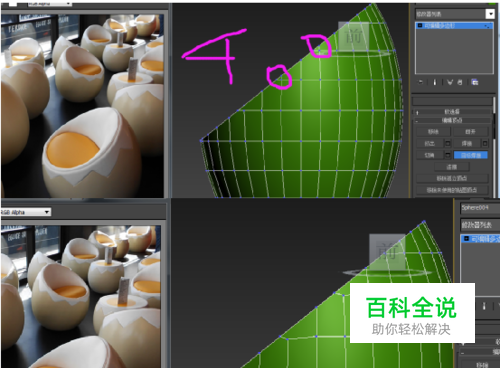Click the collapsed rollout bar above 软选择
This screenshot has height=368, width=500.
click(452, 101)
